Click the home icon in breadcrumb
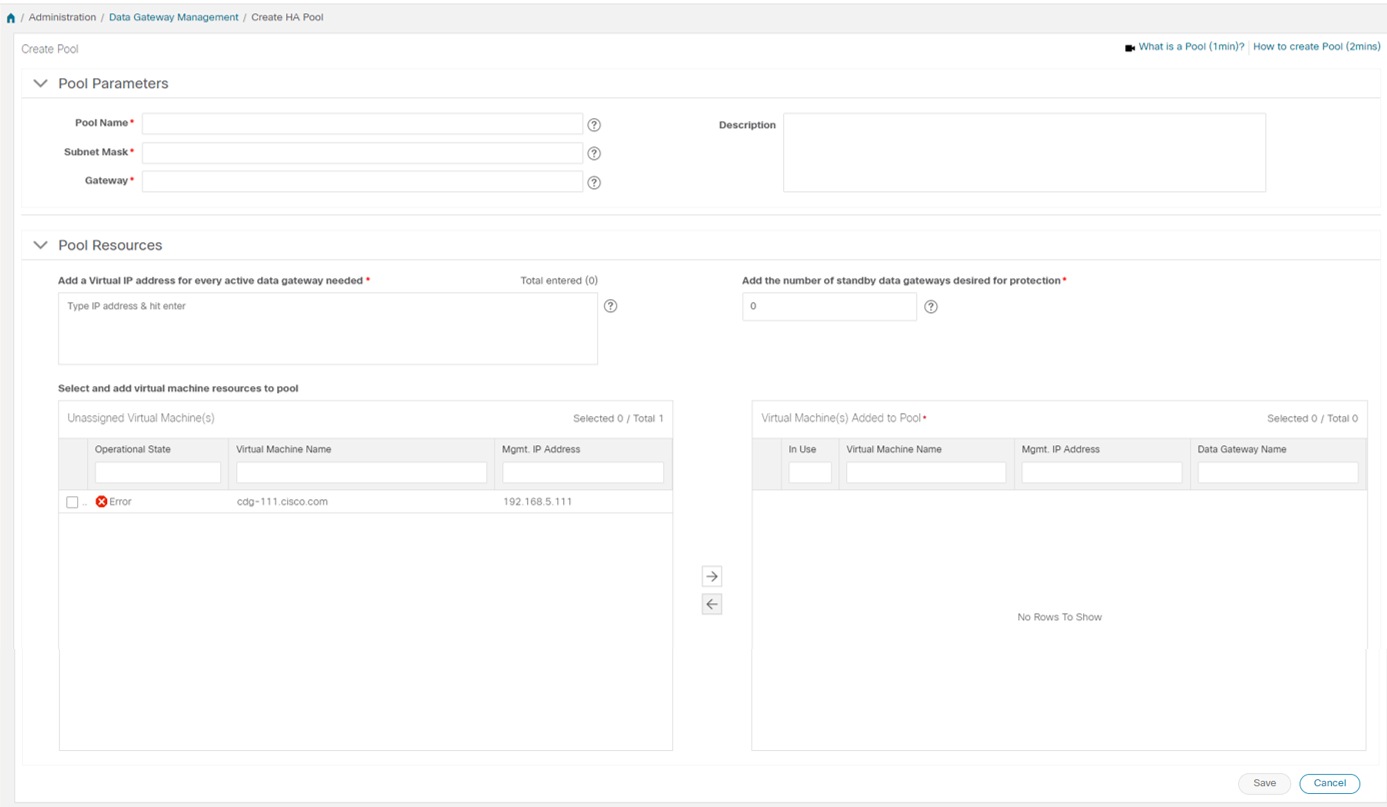This screenshot has width=1387, height=807. [11, 18]
